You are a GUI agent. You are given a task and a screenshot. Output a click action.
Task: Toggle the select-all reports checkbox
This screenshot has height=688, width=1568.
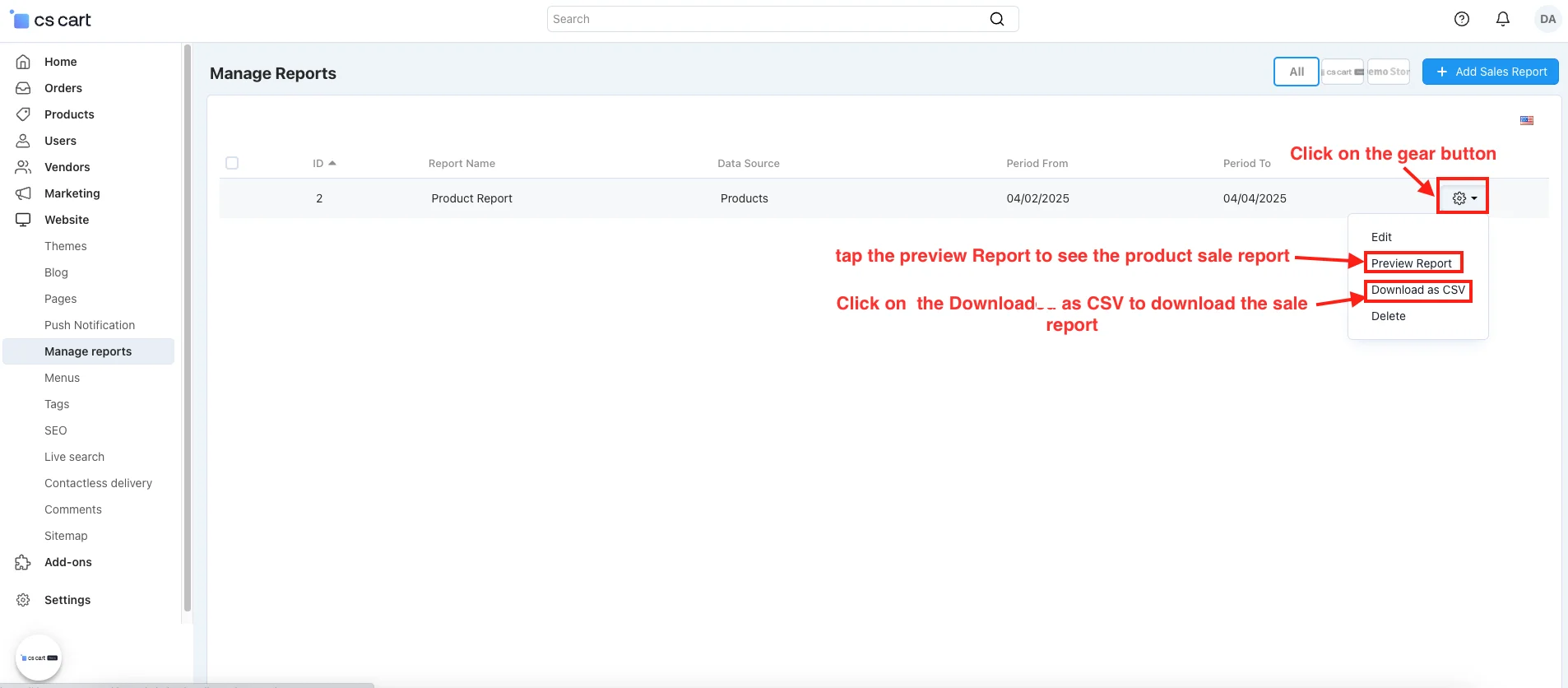tap(232, 163)
